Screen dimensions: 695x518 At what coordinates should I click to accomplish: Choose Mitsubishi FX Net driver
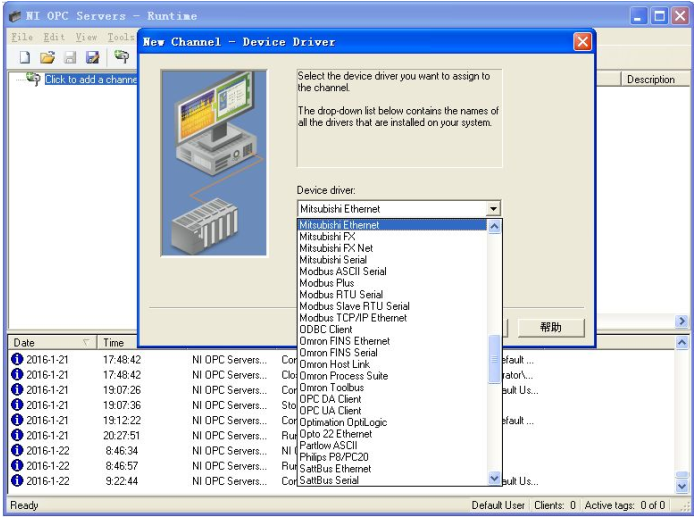tap(392, 248)
